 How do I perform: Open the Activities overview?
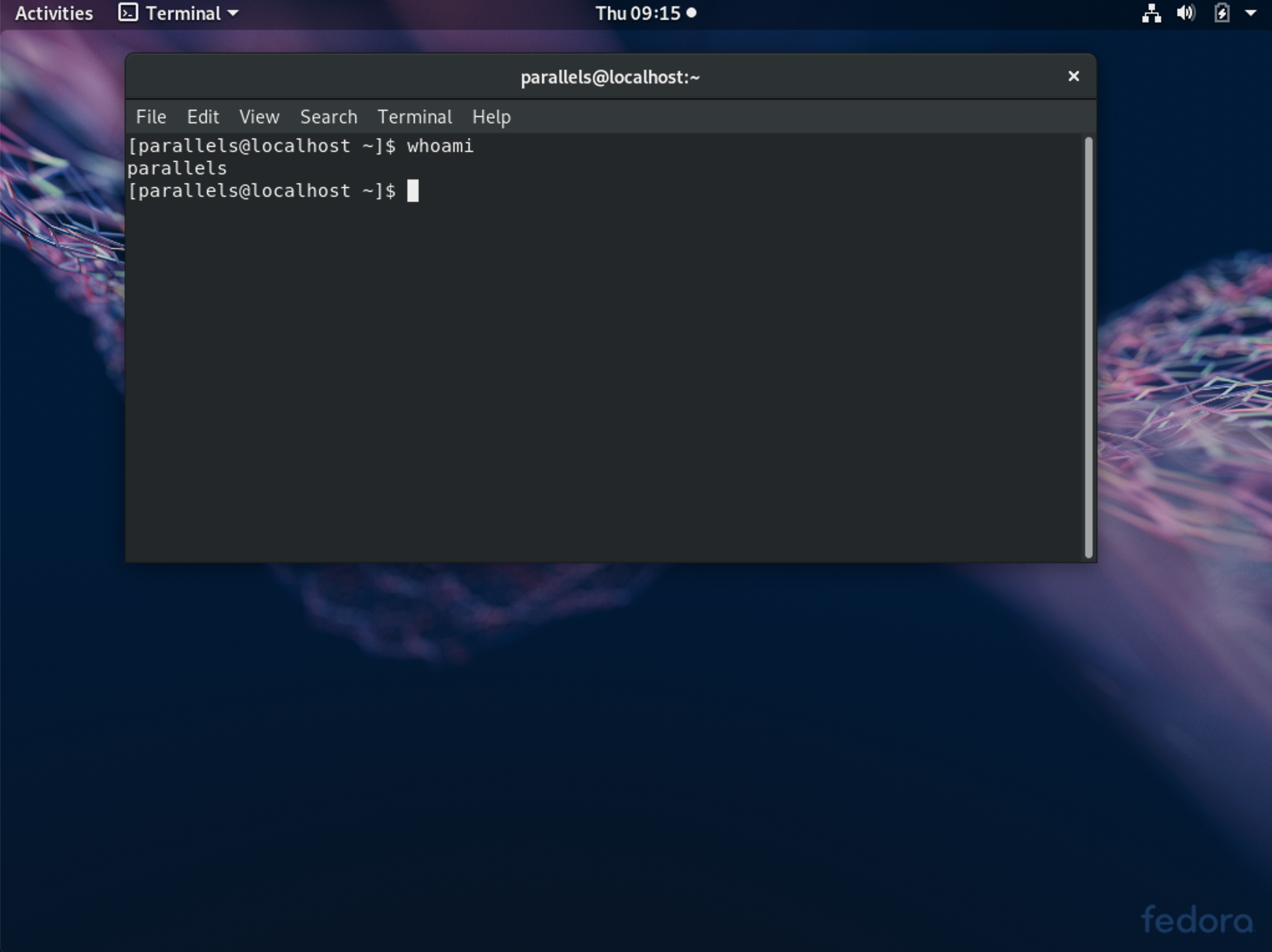click(x=54, y=13)
